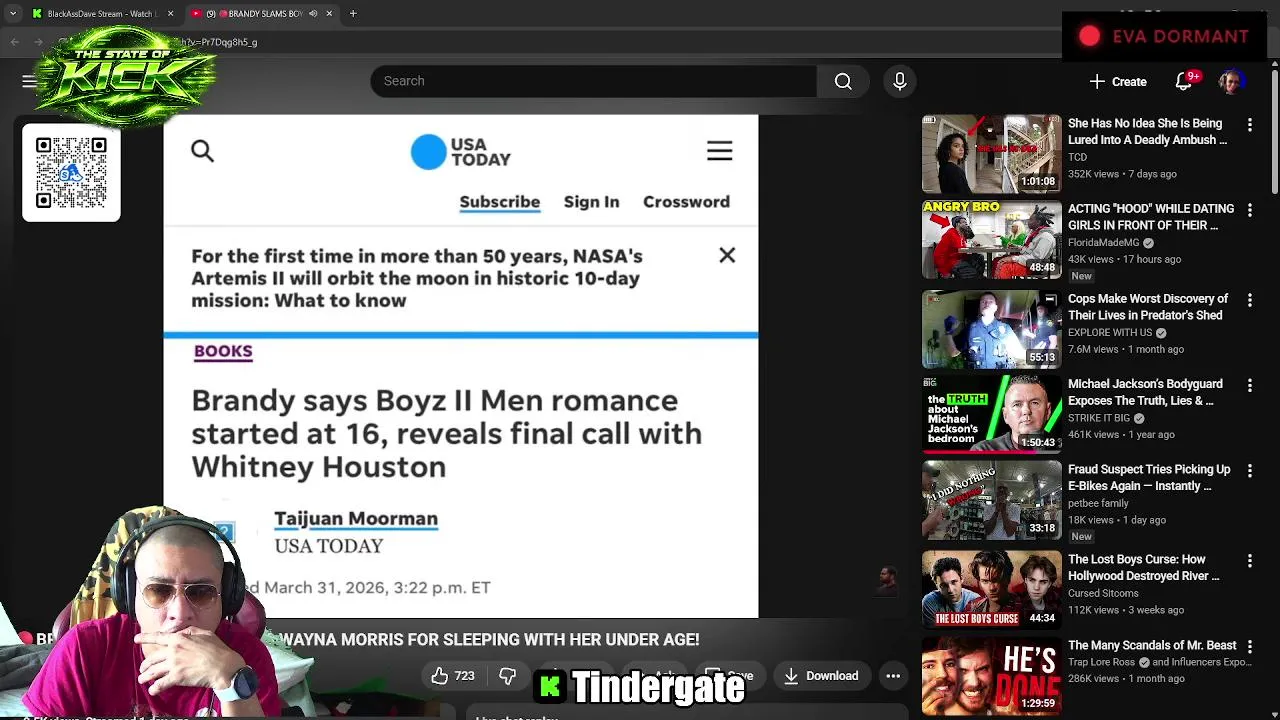This screenshot has height=720, width=1280.
Task: Visit STRIKE IT BIG channel
Action: tap(1099, 418)
